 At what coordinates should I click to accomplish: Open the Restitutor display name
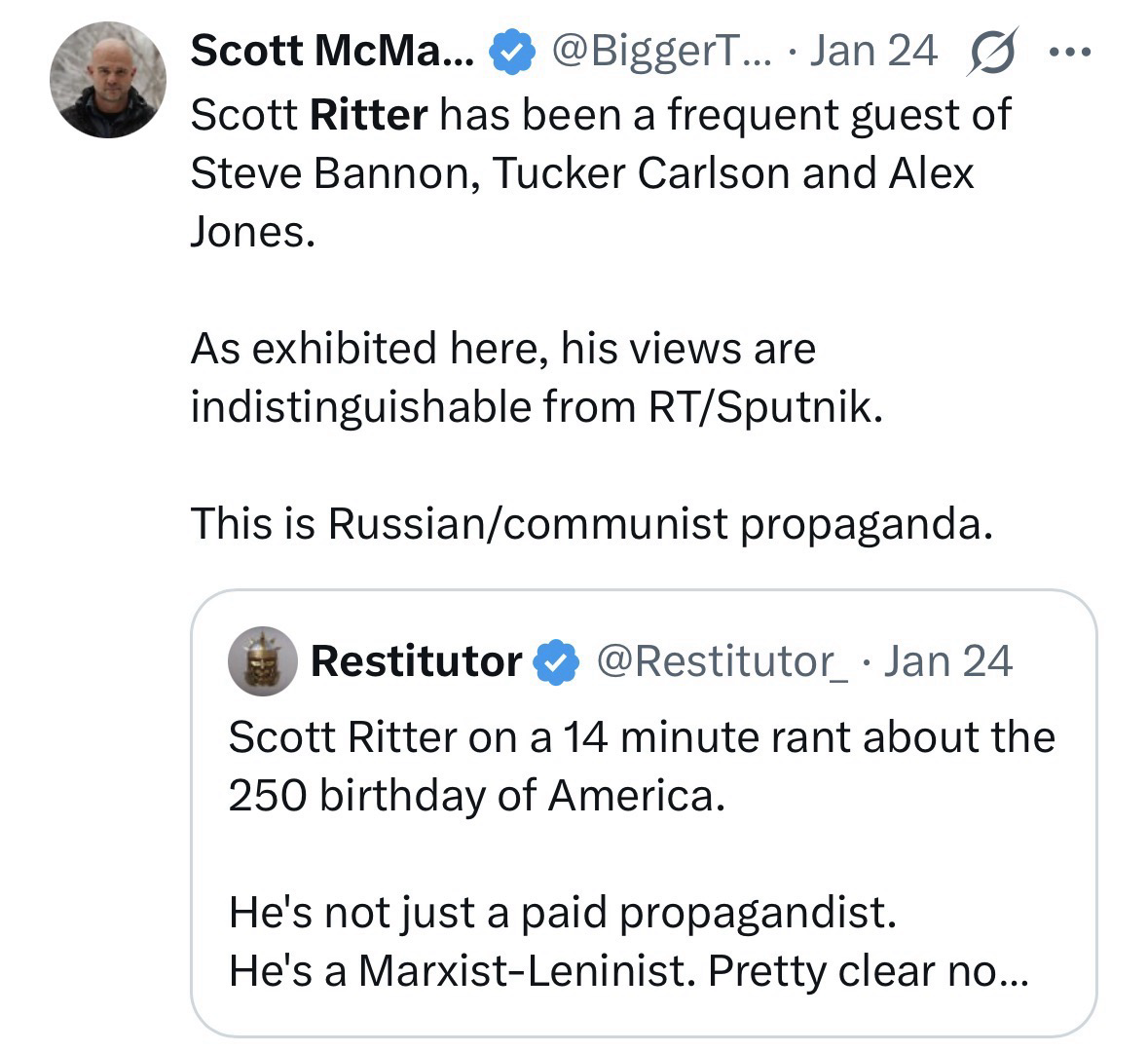pos(416,661)
